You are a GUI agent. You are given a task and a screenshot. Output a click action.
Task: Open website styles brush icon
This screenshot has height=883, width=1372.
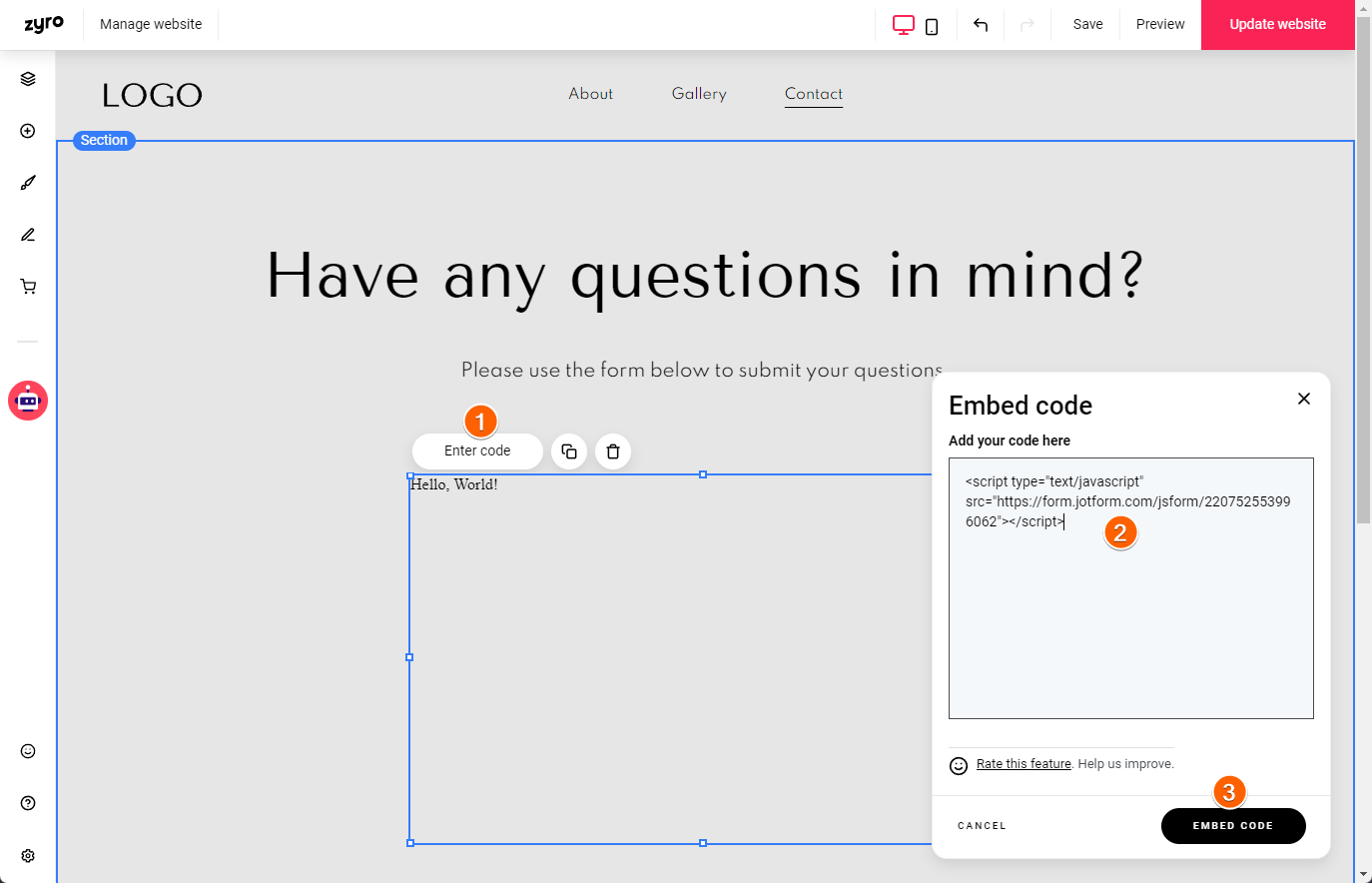(x=28, y=183)
